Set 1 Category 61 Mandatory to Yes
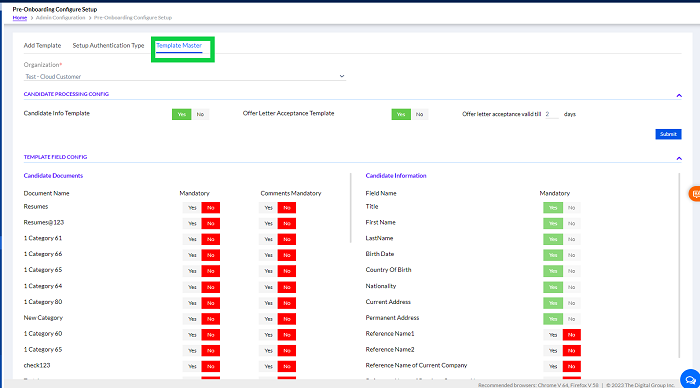 point(192,239)
